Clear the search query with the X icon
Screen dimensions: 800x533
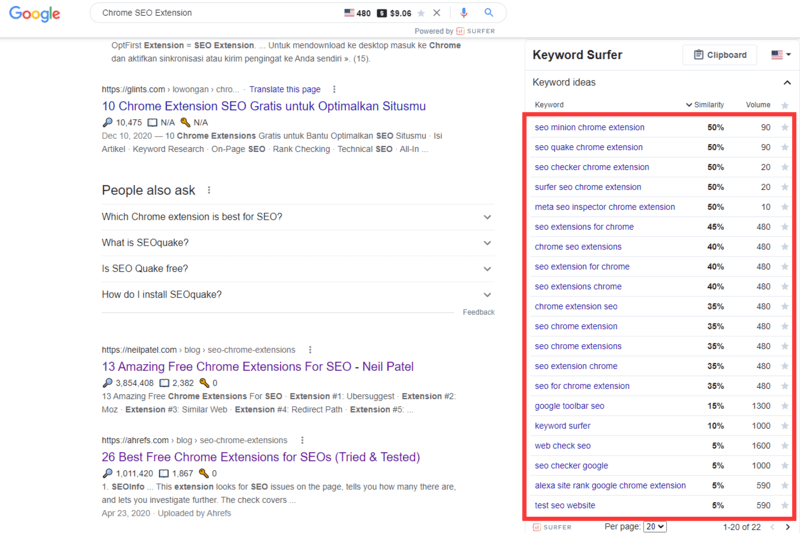click(436, 13)
